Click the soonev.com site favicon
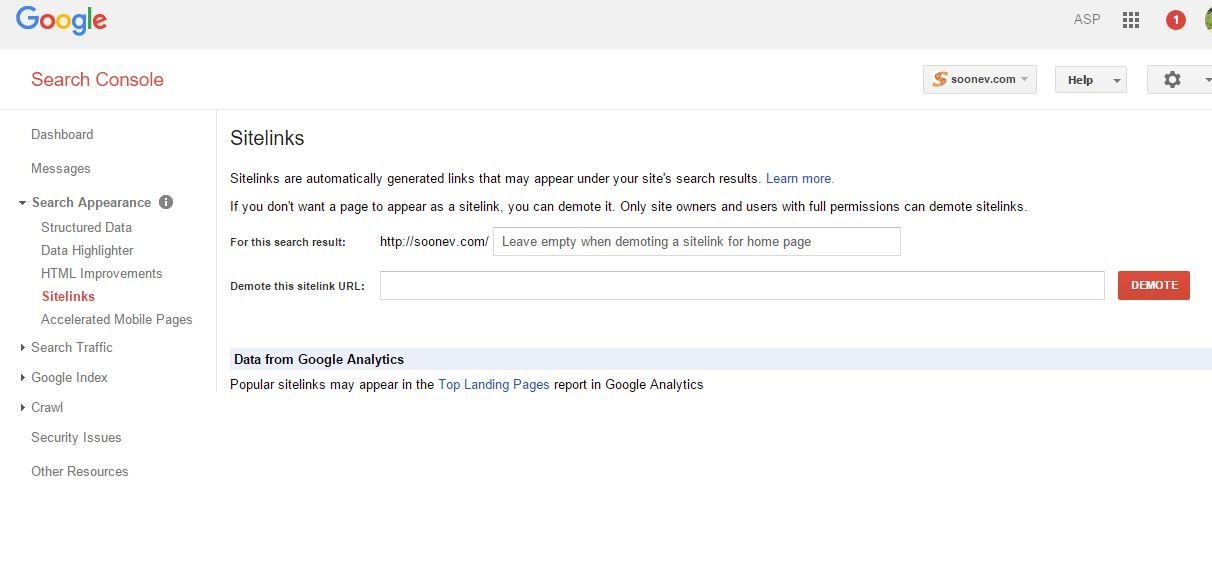Viewport: 1212px width, 563px height. click(939, 79)
